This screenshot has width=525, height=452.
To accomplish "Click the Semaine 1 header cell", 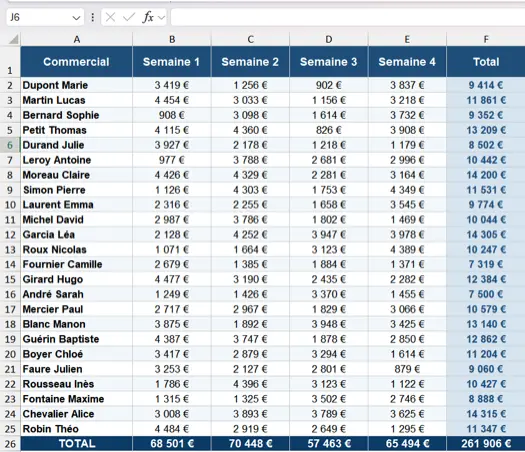I will tap(172, 62).
